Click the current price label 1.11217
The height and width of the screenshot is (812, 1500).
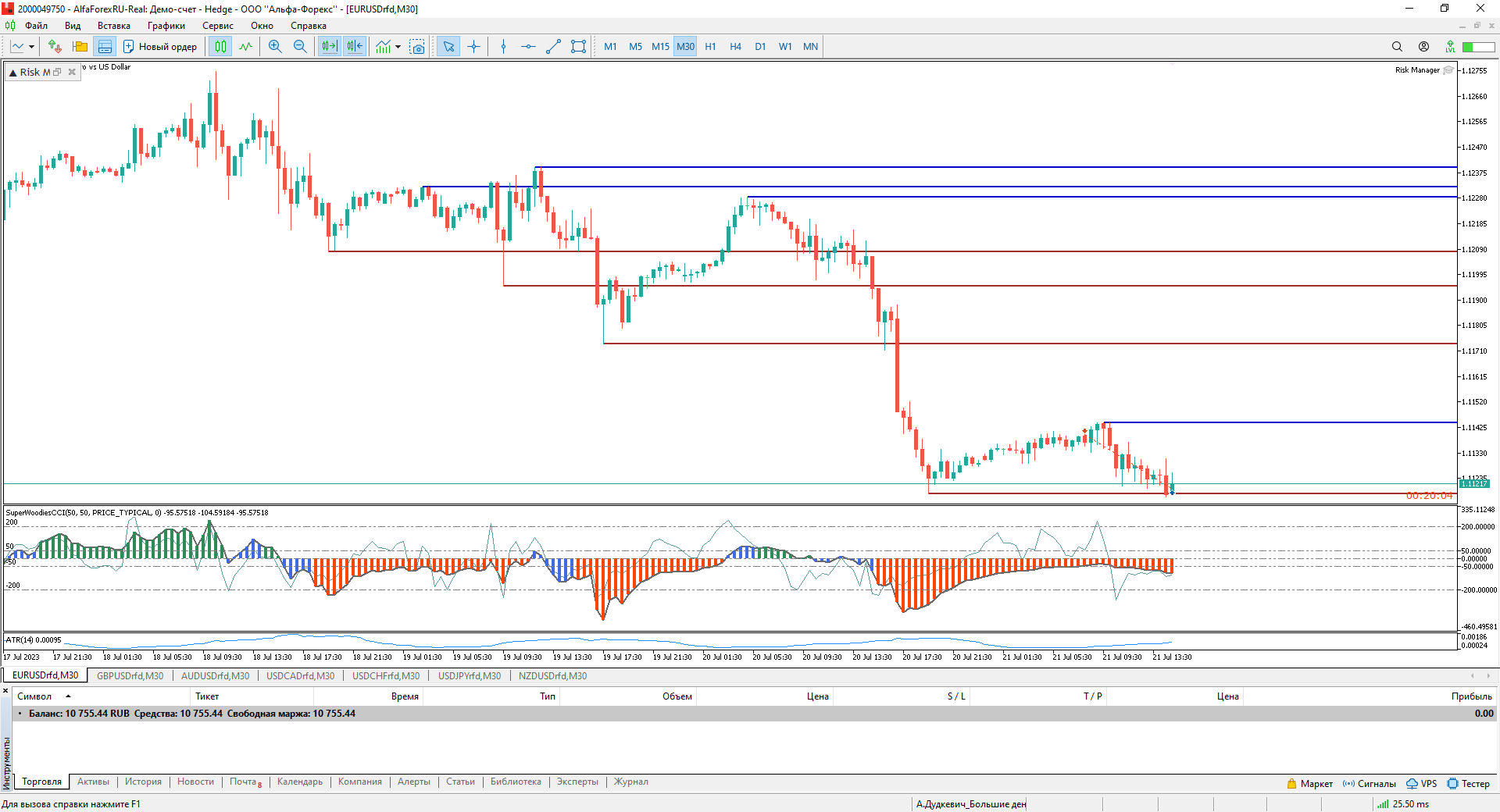[1474, 484]
